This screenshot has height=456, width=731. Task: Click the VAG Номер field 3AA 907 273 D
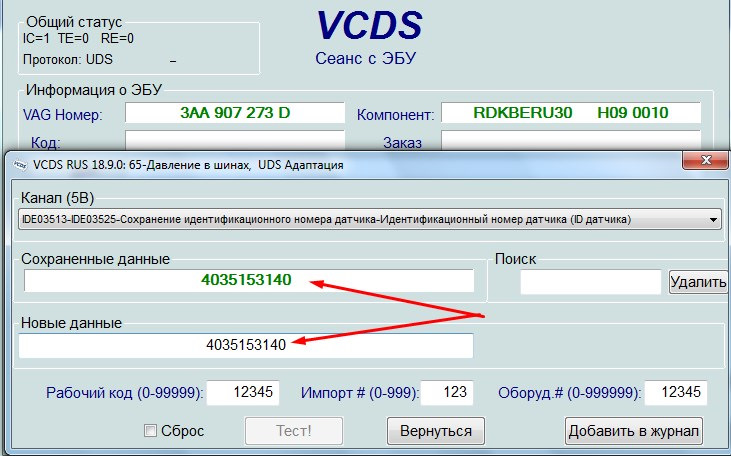(x=234, y=113)
